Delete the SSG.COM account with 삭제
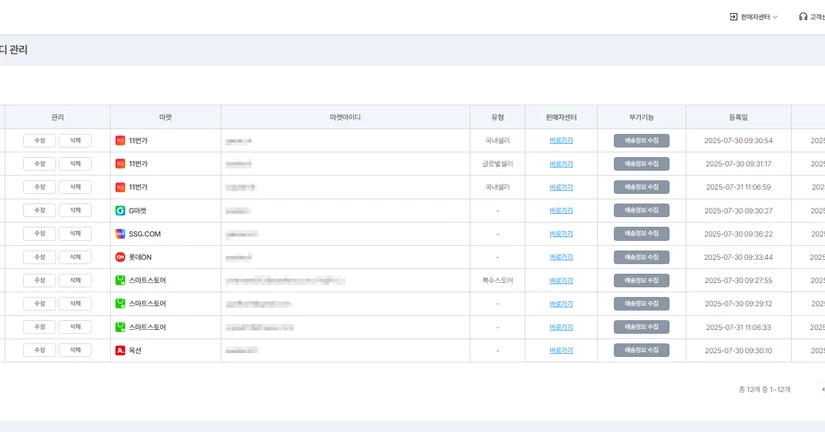 [x=75, y=234]
